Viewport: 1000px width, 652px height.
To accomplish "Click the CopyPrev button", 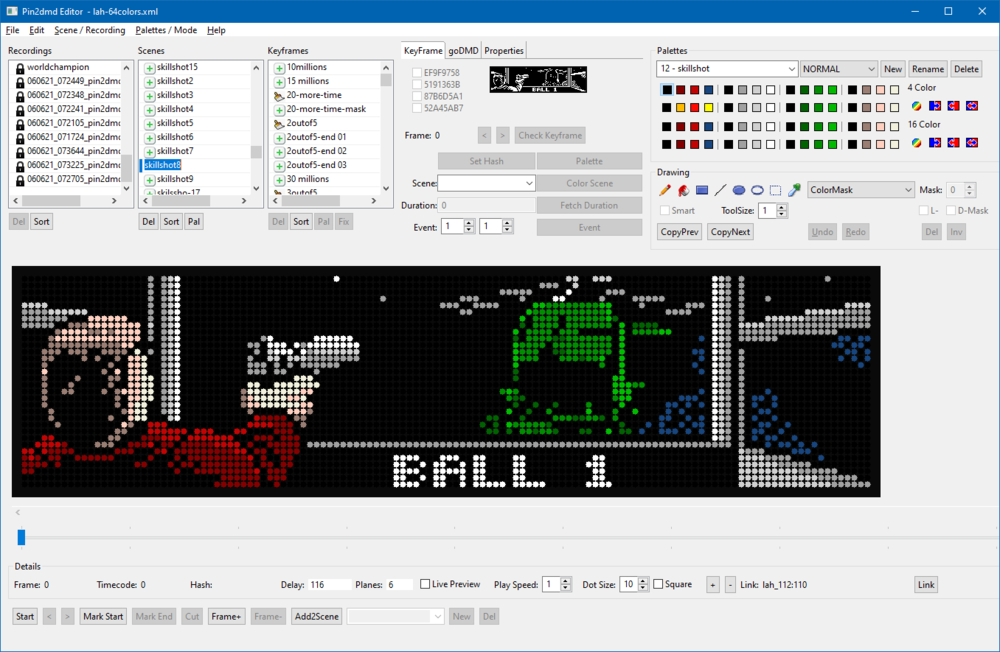I will [679, 232].
